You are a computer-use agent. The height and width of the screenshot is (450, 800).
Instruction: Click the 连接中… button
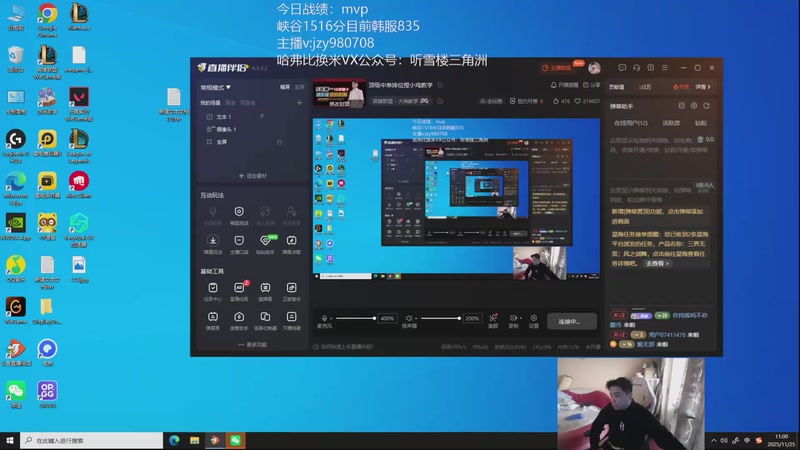click(571, 321)
